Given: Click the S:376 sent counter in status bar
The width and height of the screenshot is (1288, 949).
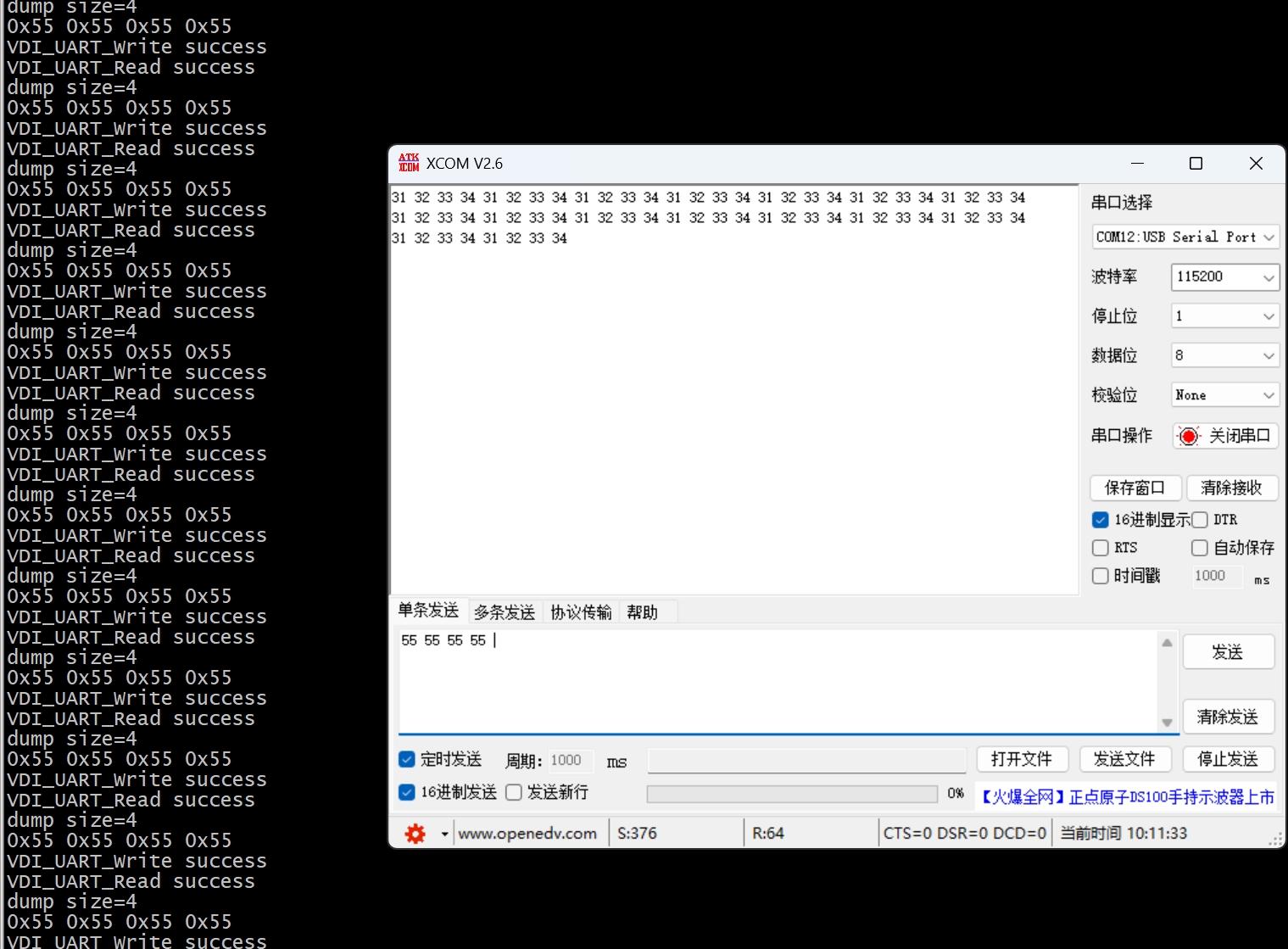Looking at the screenshot, I should click(638, 834).
